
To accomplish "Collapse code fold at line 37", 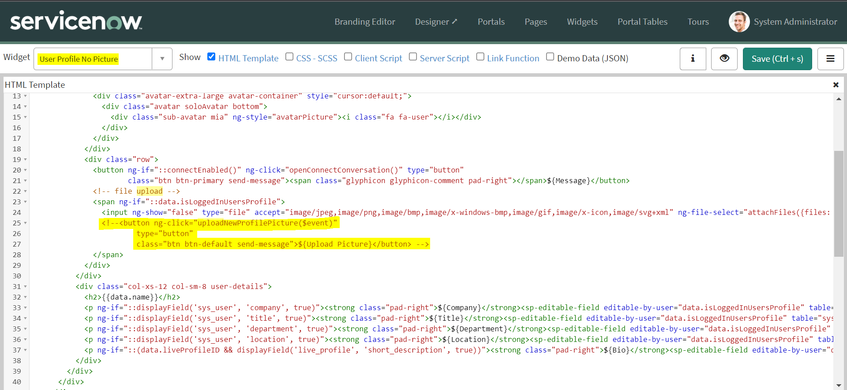I will (x=26, y=350).
